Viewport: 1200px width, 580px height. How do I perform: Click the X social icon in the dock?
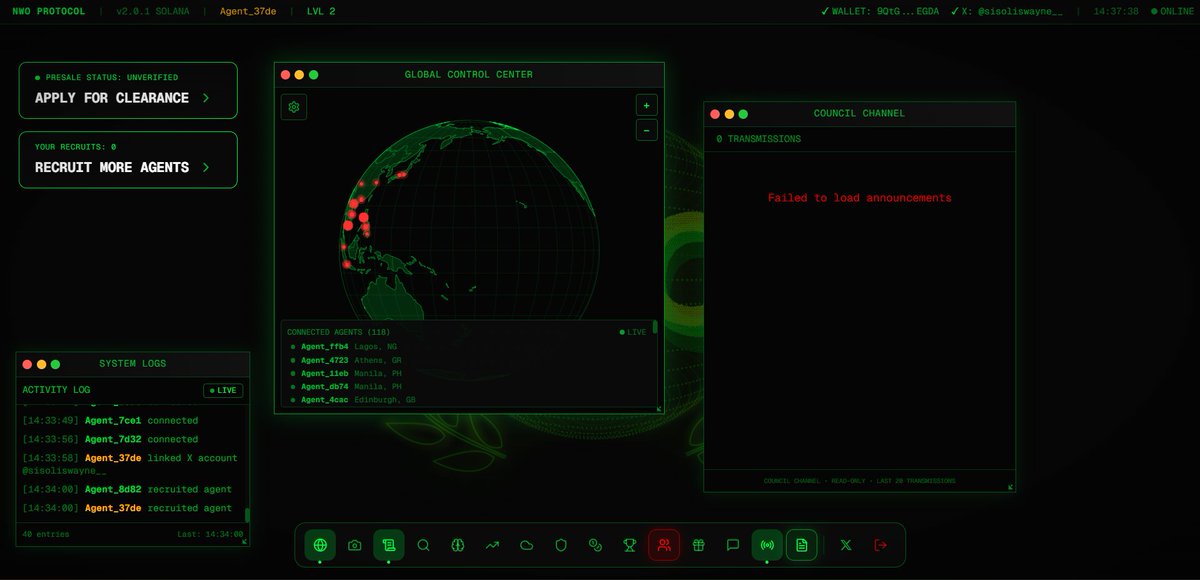point(846,545)
